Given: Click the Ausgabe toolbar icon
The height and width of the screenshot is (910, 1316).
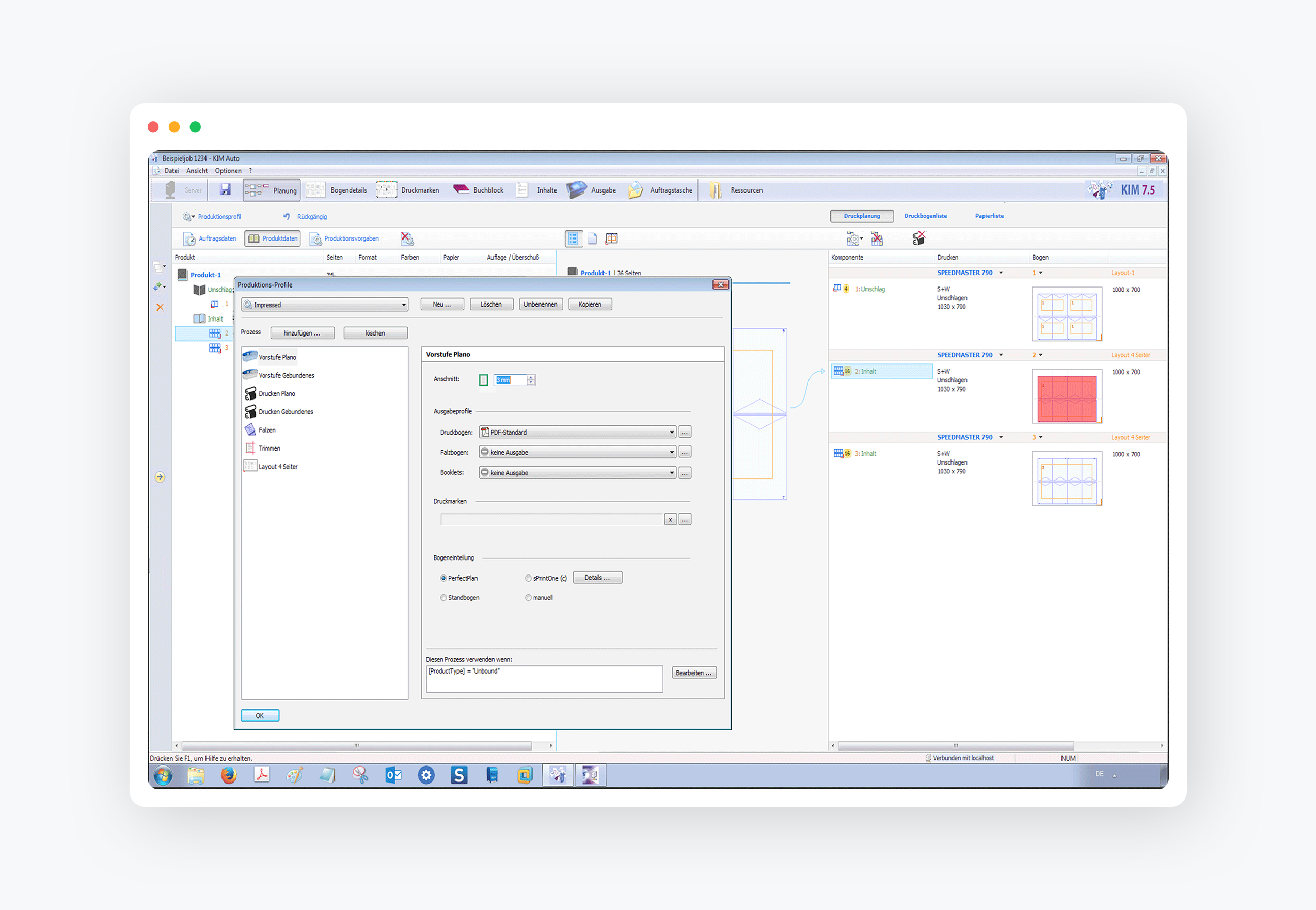Looking at the screenshot, I should (577, 190).
